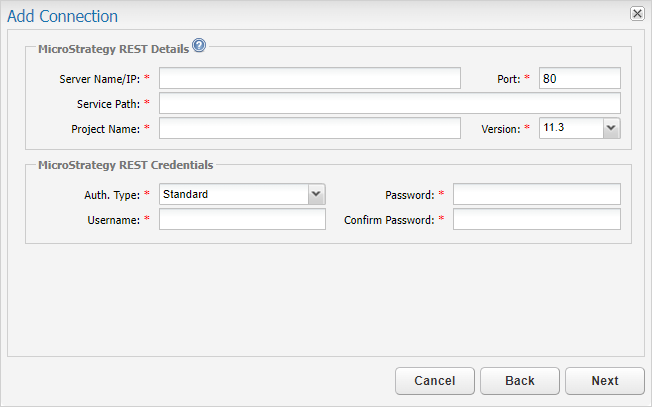Click the Confirm Password label
This screenshot has width=652, height=407.
(389, 220)
